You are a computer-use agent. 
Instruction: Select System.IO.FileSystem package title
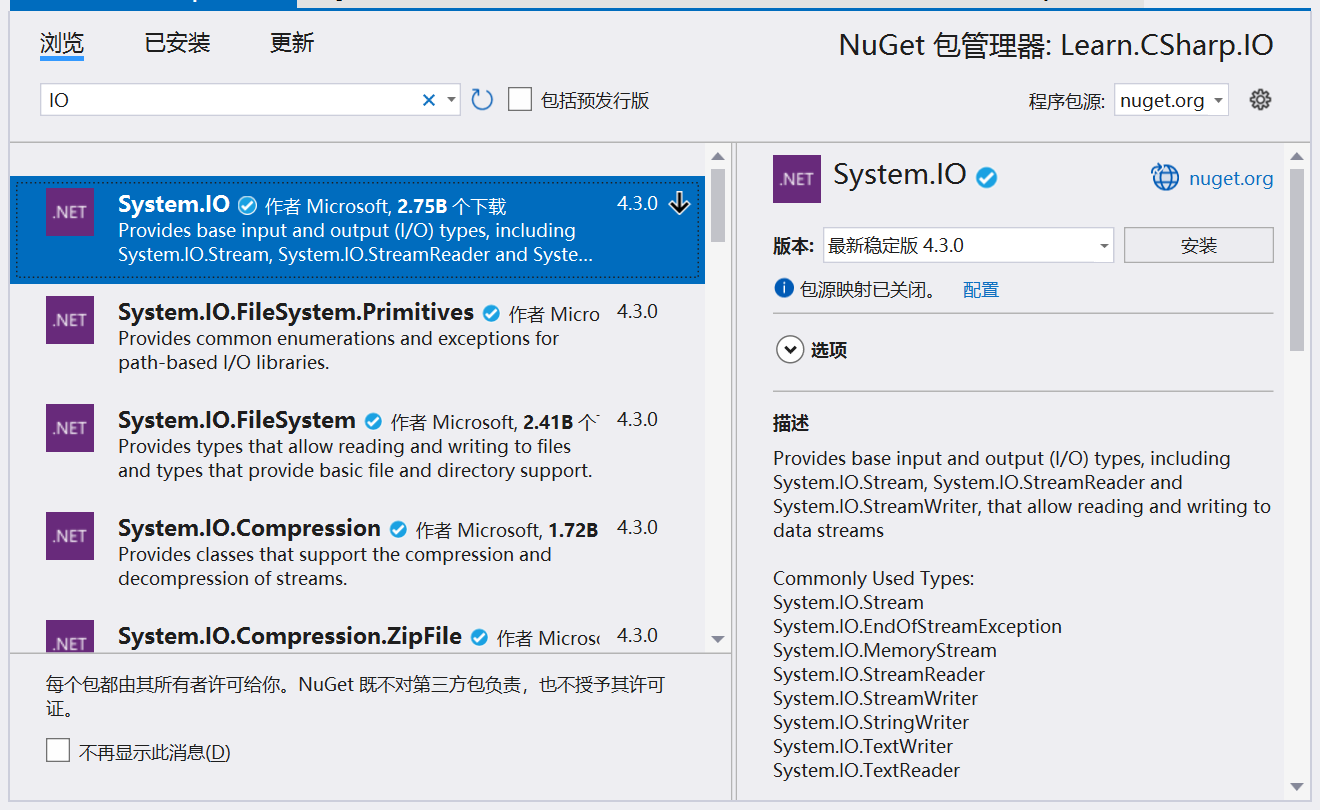click(x=237, y=420)
